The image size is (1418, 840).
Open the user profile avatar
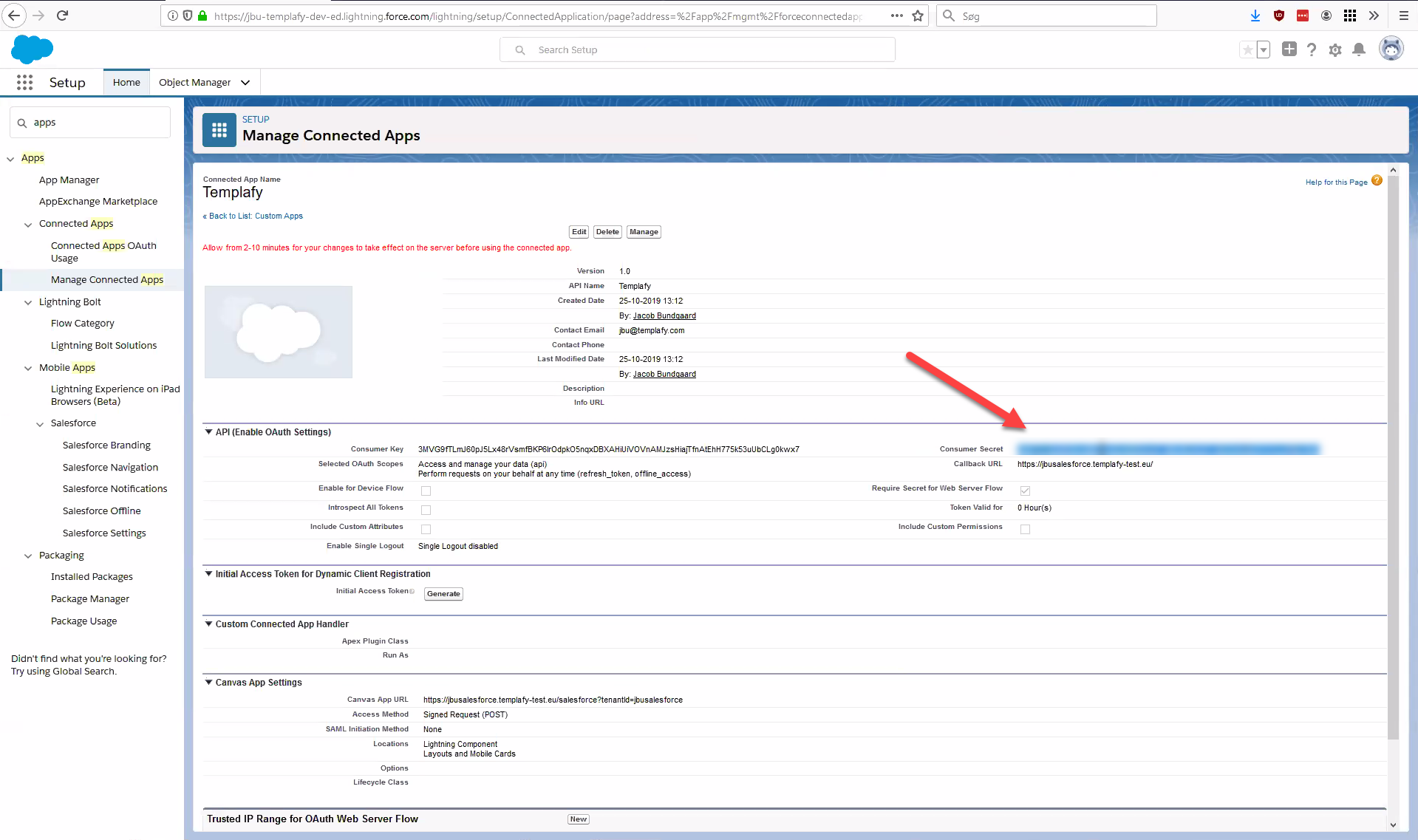[1391, 49]
